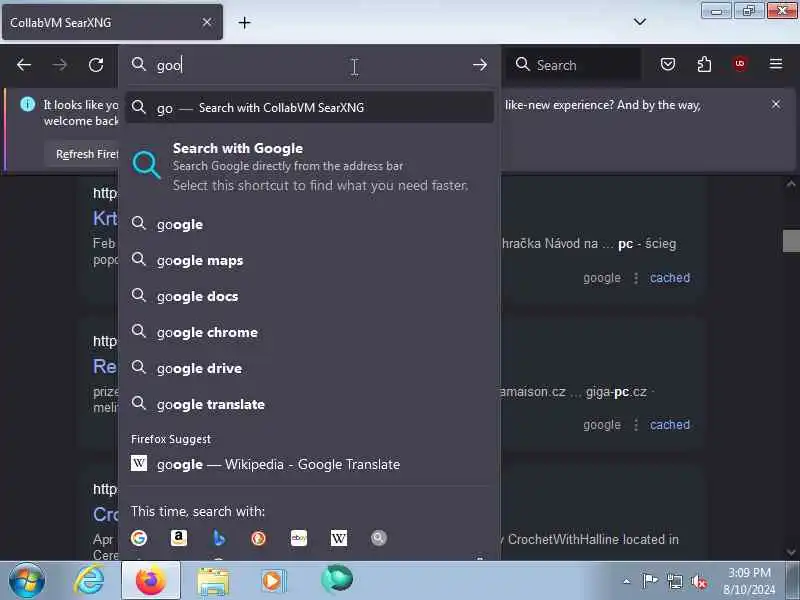Click the Go arrow in address bar
This screenshot has width=800, height=600.
480,65
